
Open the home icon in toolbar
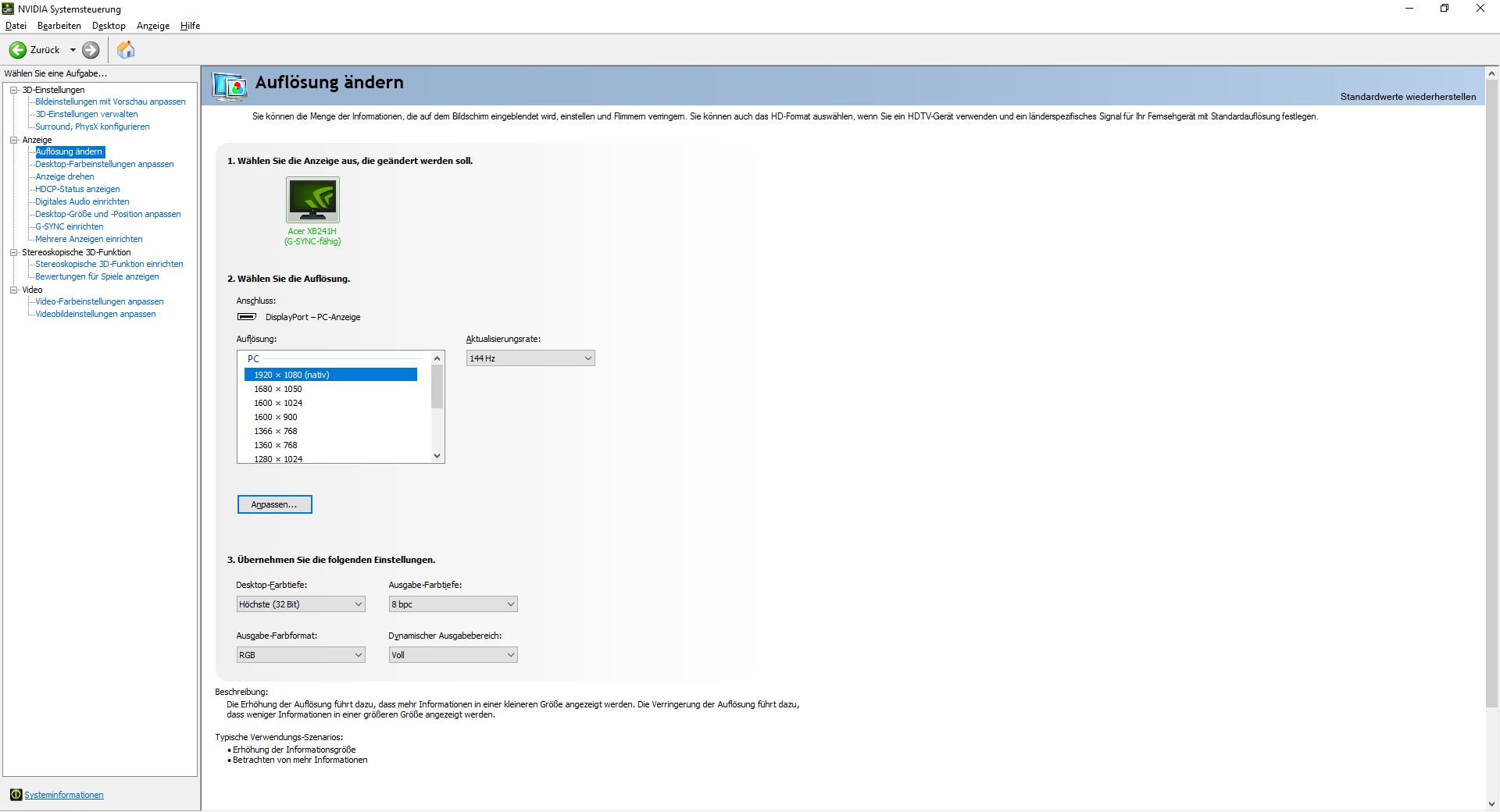[126, 50]
